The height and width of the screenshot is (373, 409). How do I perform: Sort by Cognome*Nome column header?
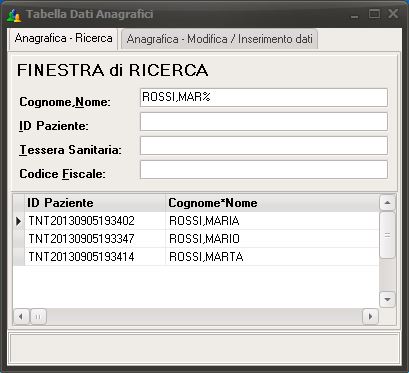[x=272, y=203]
